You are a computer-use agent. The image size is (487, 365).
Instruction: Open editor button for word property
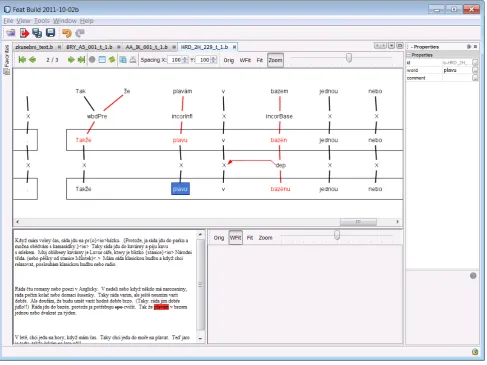[475, 70]
